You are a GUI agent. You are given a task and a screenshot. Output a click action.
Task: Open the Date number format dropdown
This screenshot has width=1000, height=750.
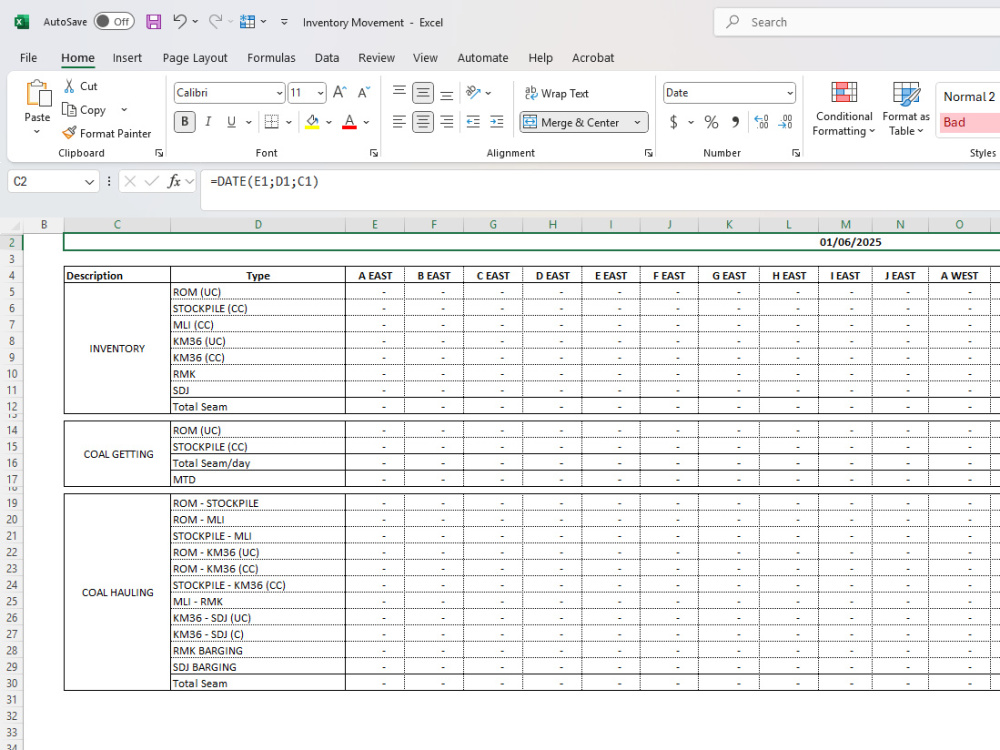tap(790, 93)
